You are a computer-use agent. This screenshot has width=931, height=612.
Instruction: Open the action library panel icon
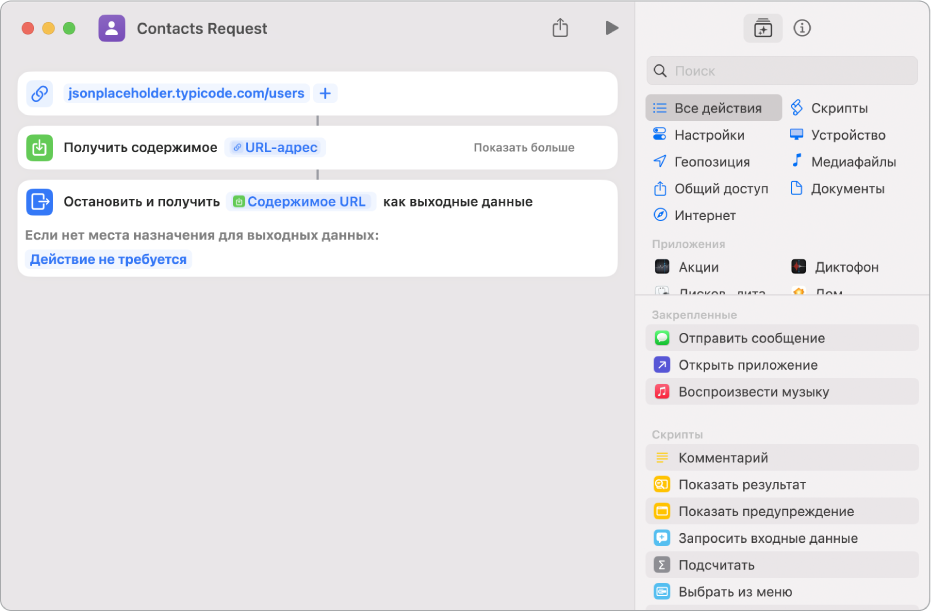[x=763, y=28]
